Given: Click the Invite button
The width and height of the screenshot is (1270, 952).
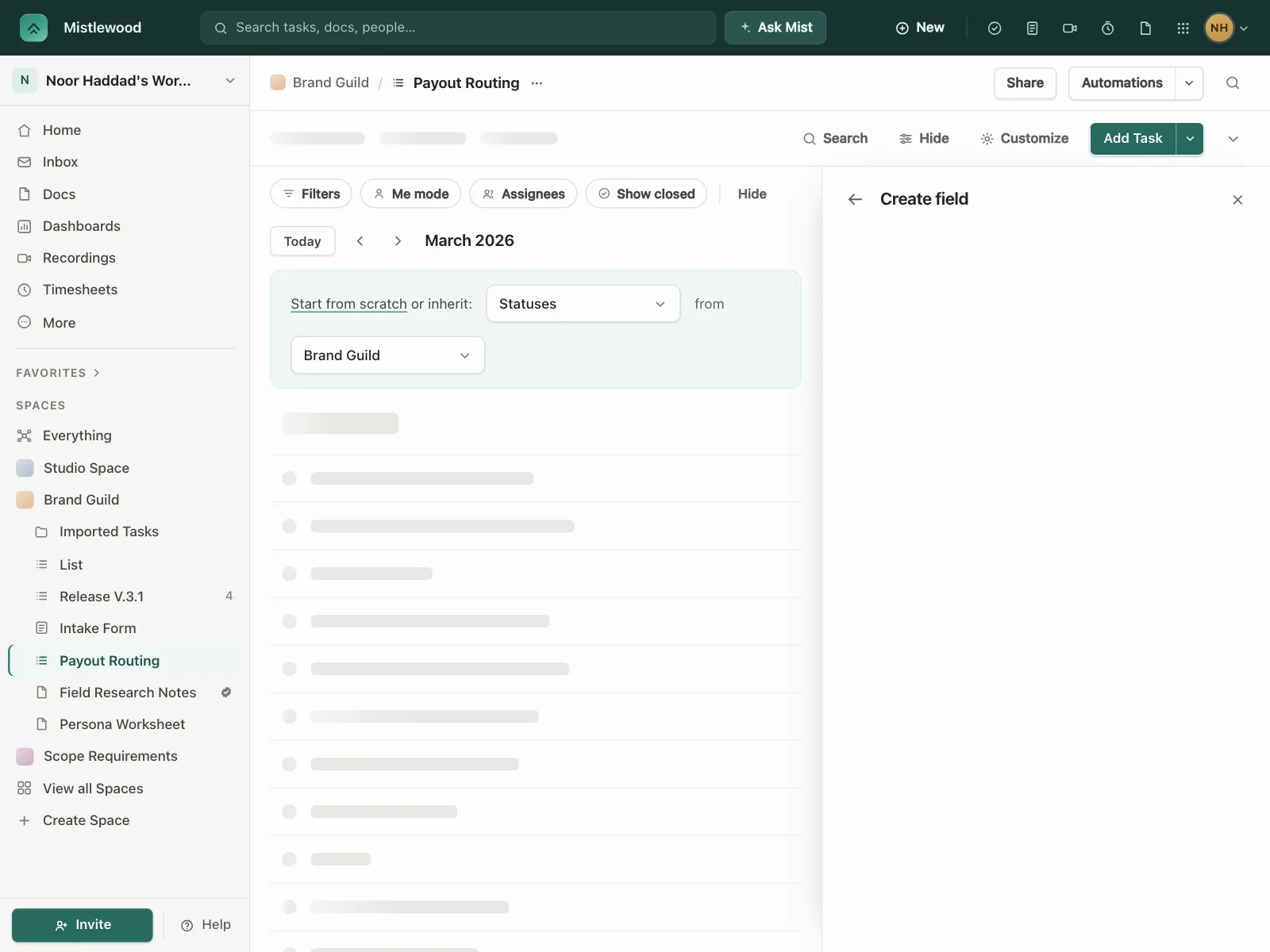Looking at the screenshot, I should [83, 925].
